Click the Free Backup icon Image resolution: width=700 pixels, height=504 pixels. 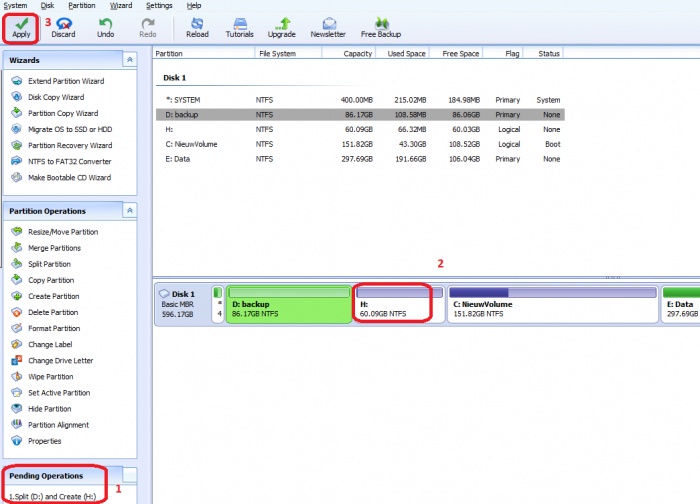(381, 23)
